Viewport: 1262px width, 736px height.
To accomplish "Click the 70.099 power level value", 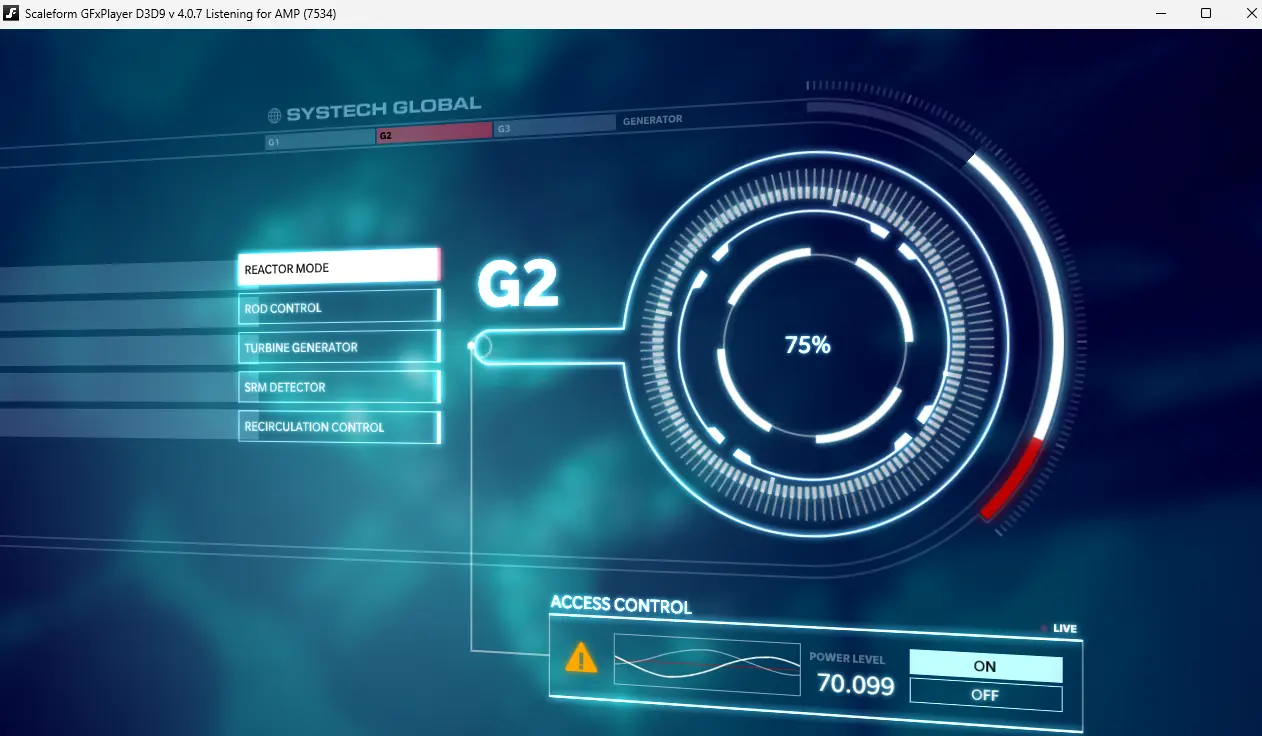I will pos(856,684).
